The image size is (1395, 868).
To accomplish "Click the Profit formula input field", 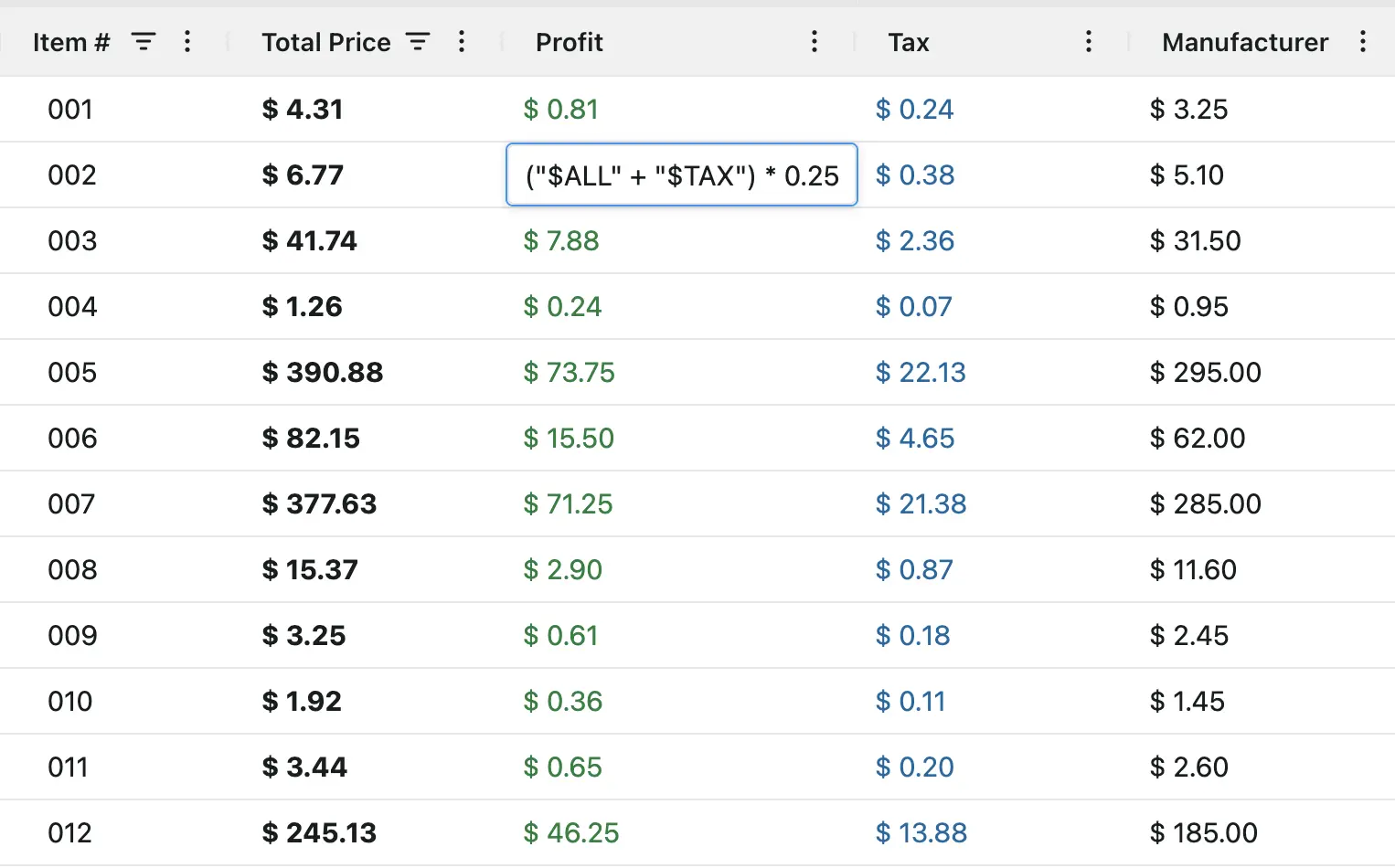I will (x=681, y=175).
